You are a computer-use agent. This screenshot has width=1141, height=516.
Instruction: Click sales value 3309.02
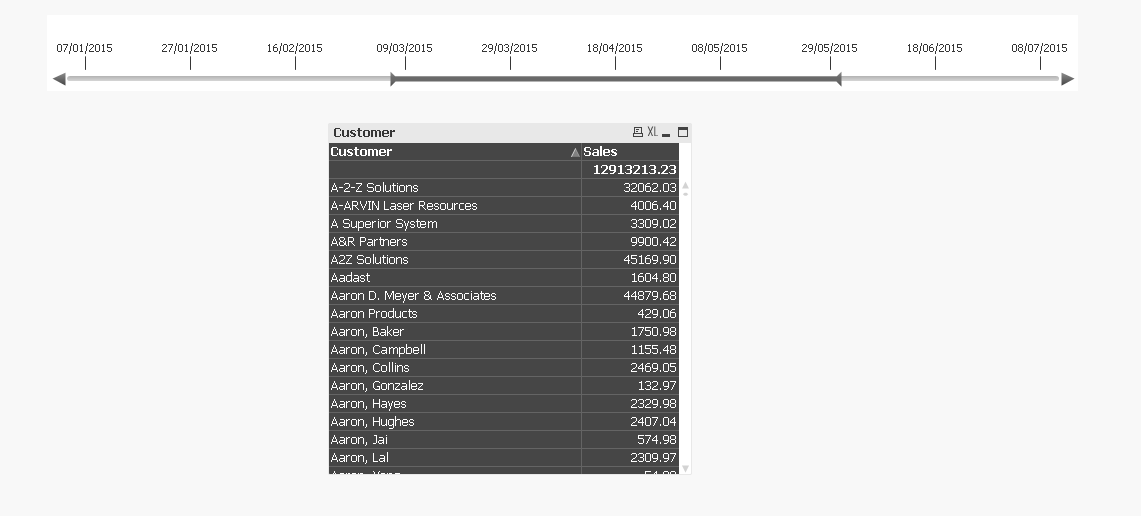coord(630,223)
